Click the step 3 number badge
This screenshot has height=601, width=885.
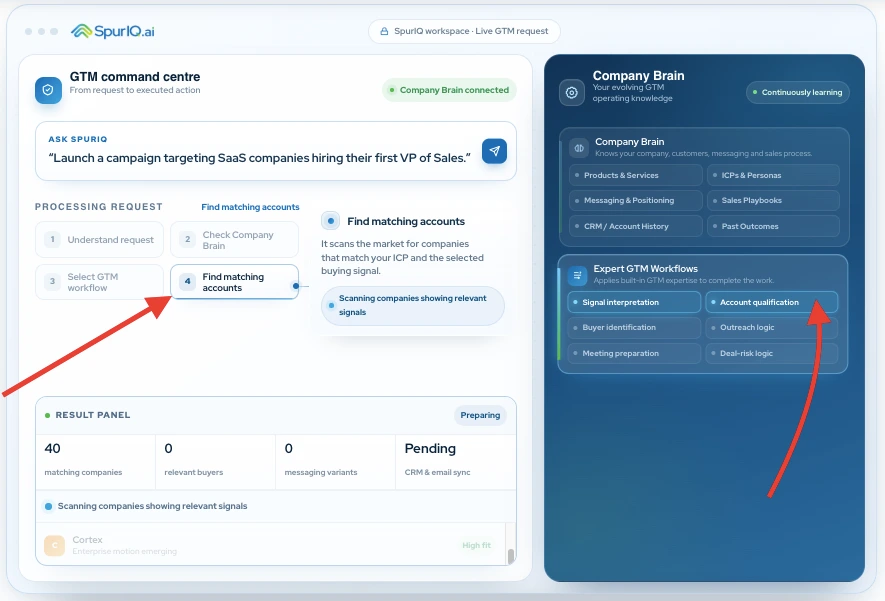pos(52,281)
